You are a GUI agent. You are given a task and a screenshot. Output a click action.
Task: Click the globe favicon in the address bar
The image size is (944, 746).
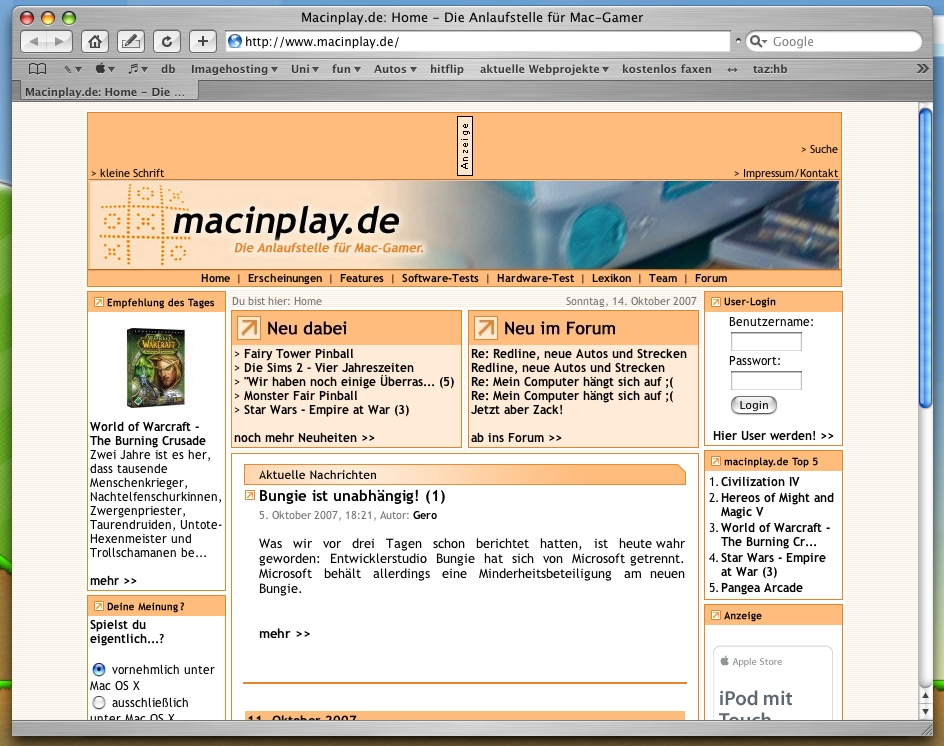tap(235, 42)
